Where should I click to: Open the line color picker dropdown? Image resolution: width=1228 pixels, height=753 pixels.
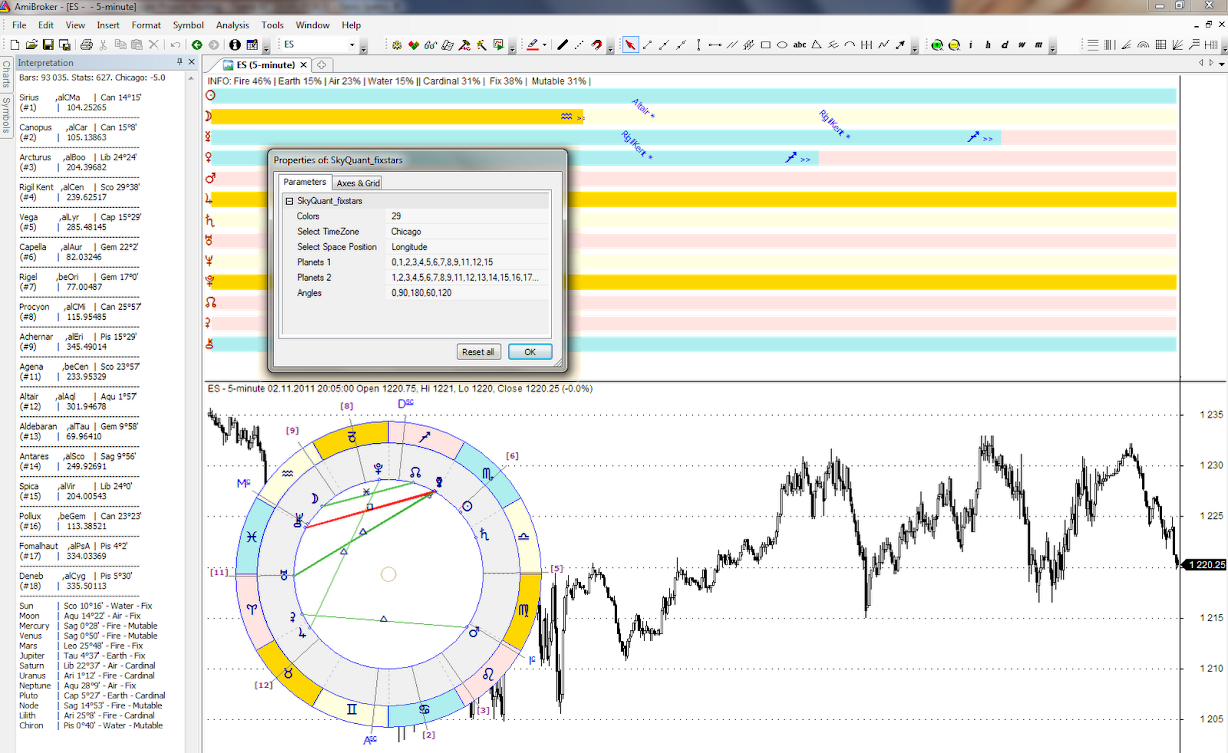coord(544,45)
